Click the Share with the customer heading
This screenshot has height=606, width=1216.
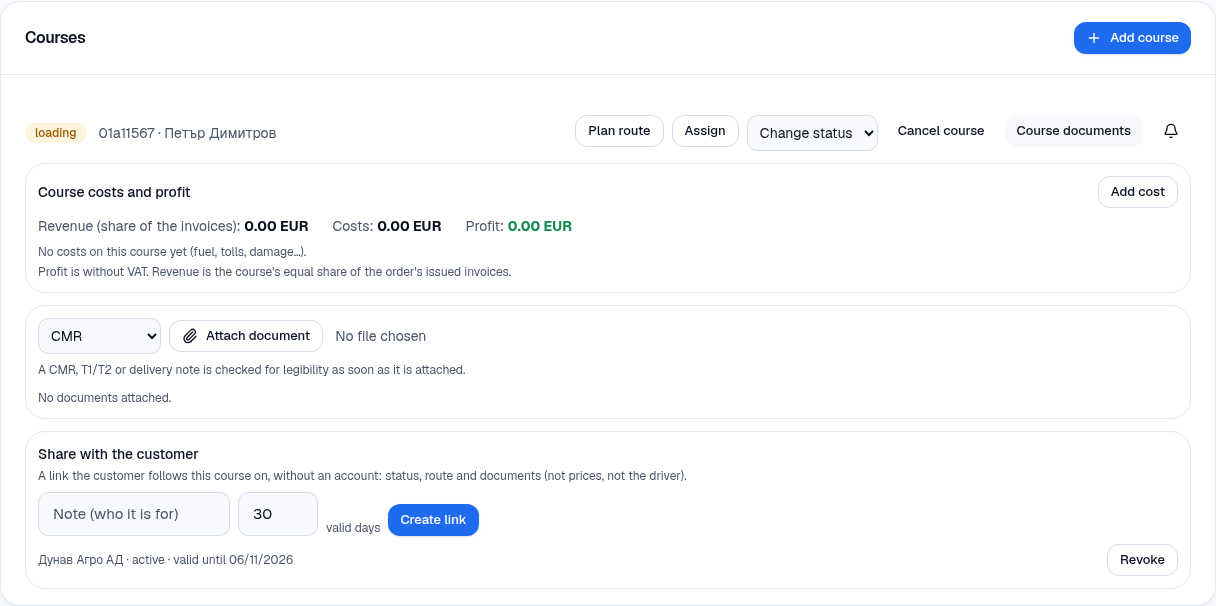[118, 454]
